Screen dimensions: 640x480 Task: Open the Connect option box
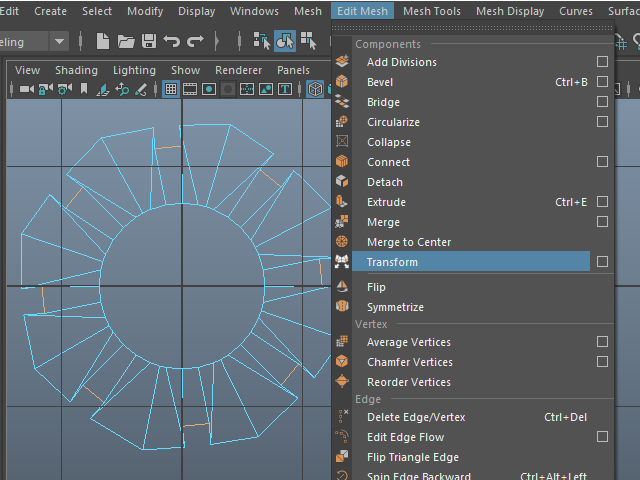click(602, 162)
